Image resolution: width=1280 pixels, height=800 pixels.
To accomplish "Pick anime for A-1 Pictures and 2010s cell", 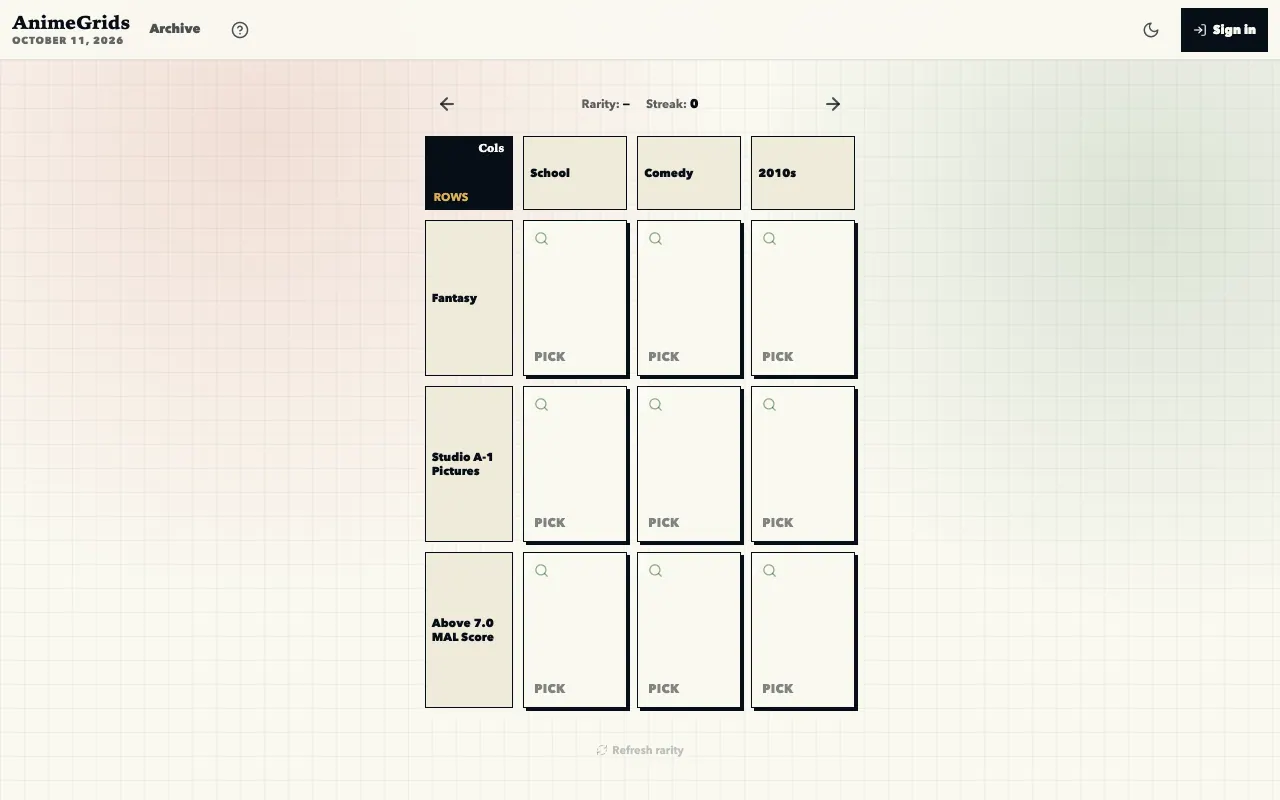I will click(803, 464).
